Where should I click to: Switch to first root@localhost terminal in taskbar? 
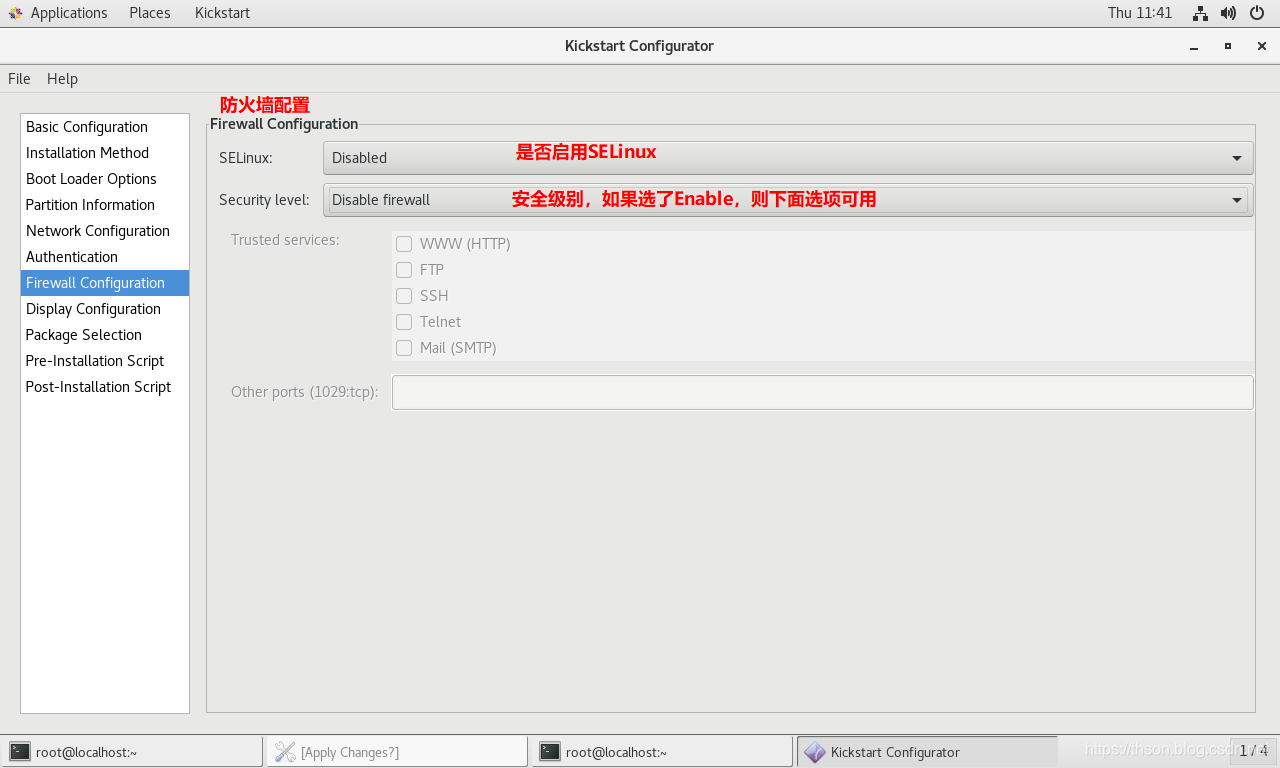click(x=132, y=752)
